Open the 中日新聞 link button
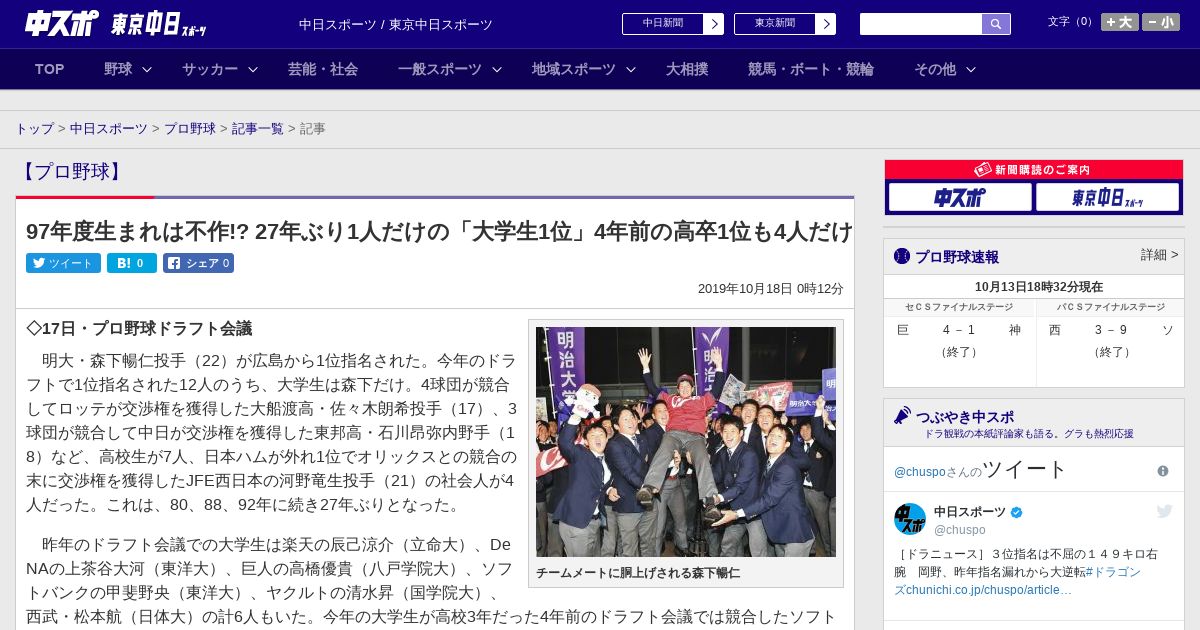1200x630 pixels. (x=663, y=24)
